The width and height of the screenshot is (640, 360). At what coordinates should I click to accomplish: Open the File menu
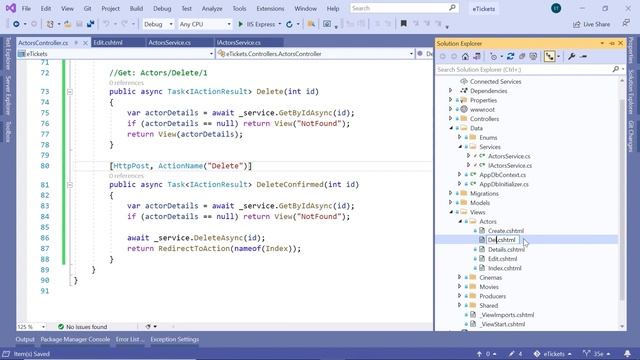click(26, 9)
